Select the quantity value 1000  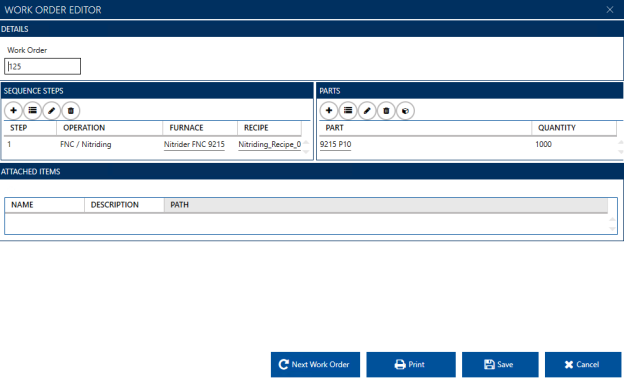pyautogui.click(x=543, y=144)
